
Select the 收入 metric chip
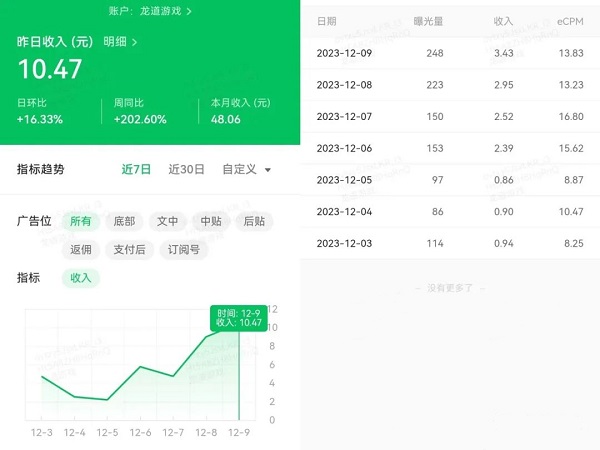[x=80, y=278]
